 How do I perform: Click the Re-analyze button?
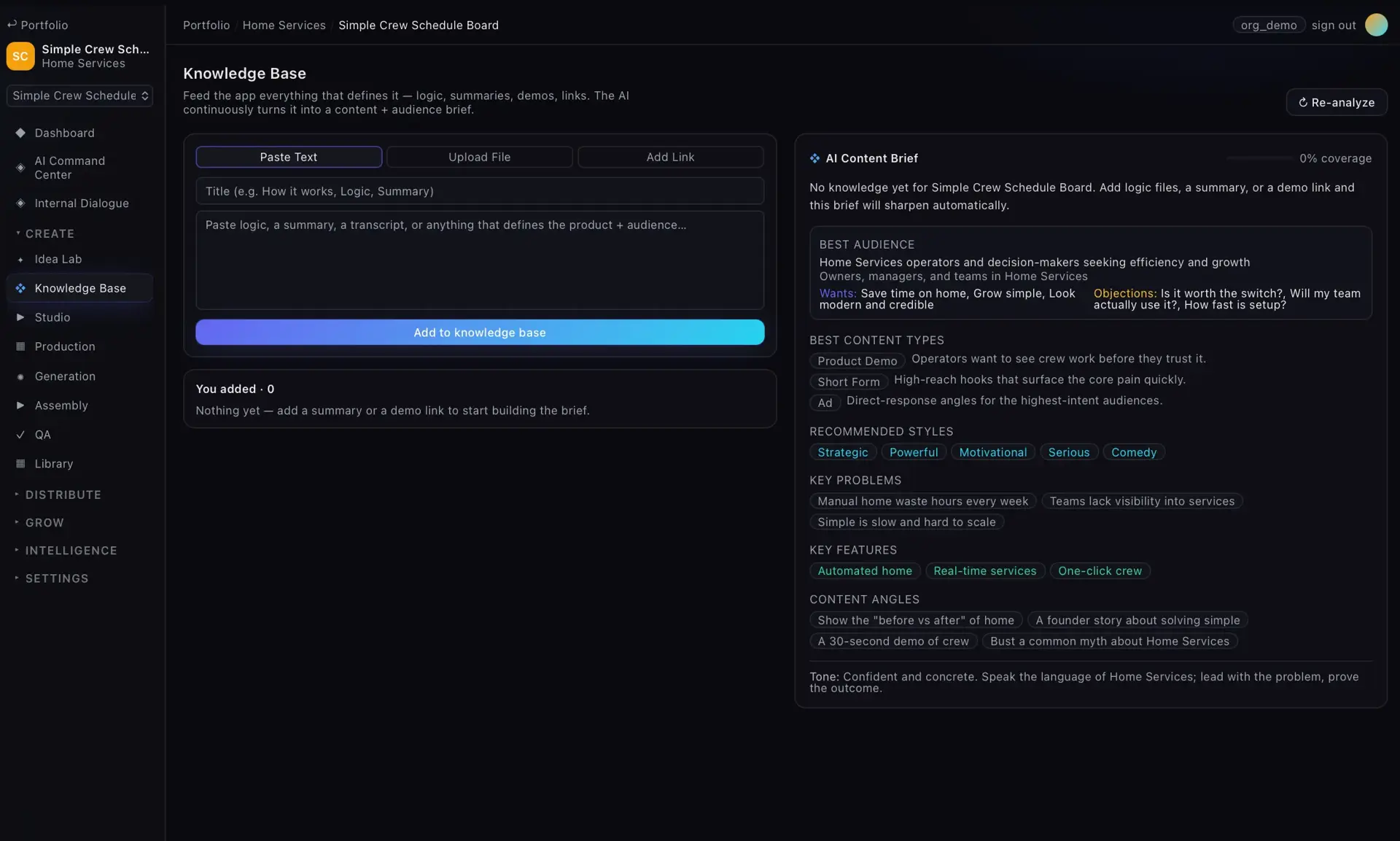(x=1336, y=102)
